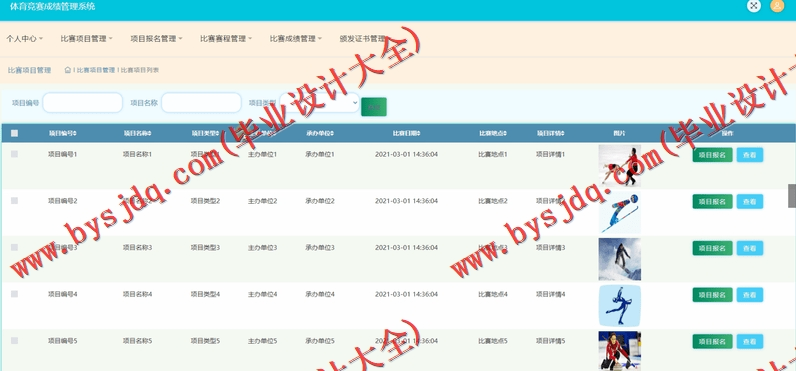Click 查看 button for 项目编号5

click(750, 342)
